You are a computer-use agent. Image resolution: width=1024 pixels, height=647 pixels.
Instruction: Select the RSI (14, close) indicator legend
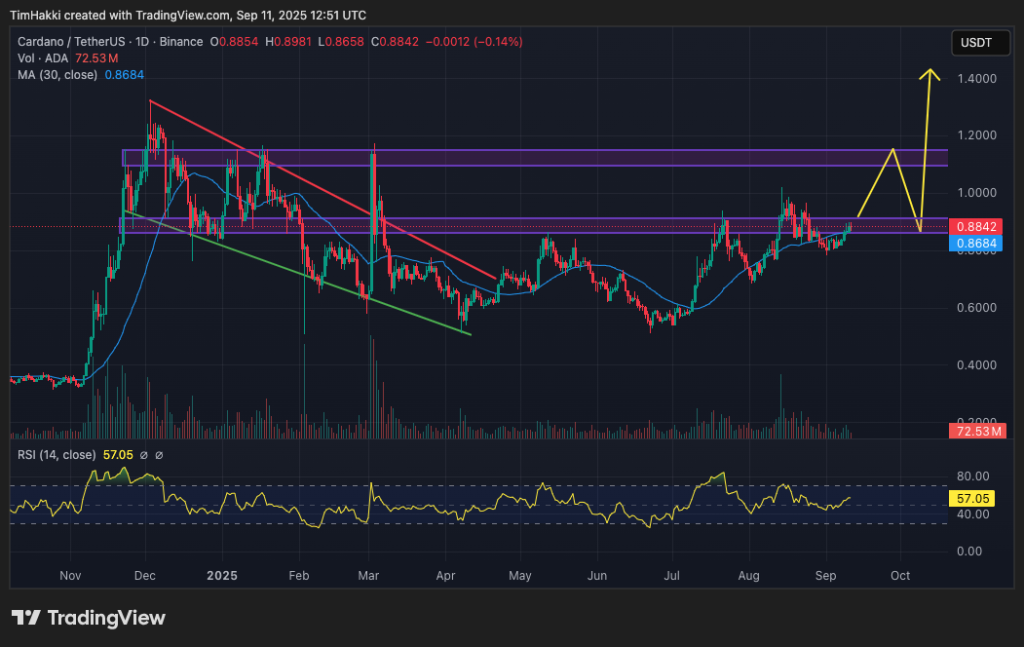tap(54, 455)
